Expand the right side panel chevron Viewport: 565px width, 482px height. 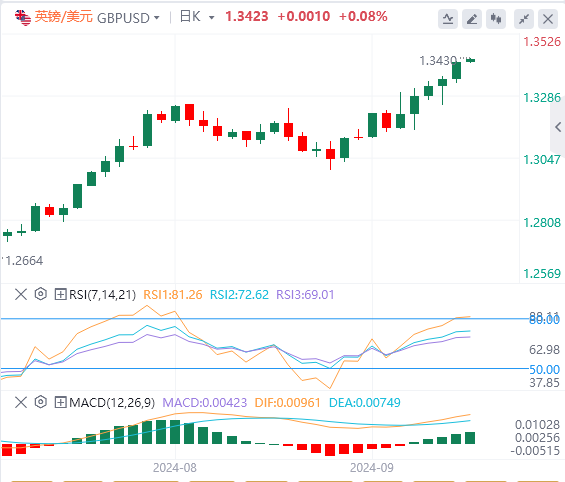tap(558, 127)
